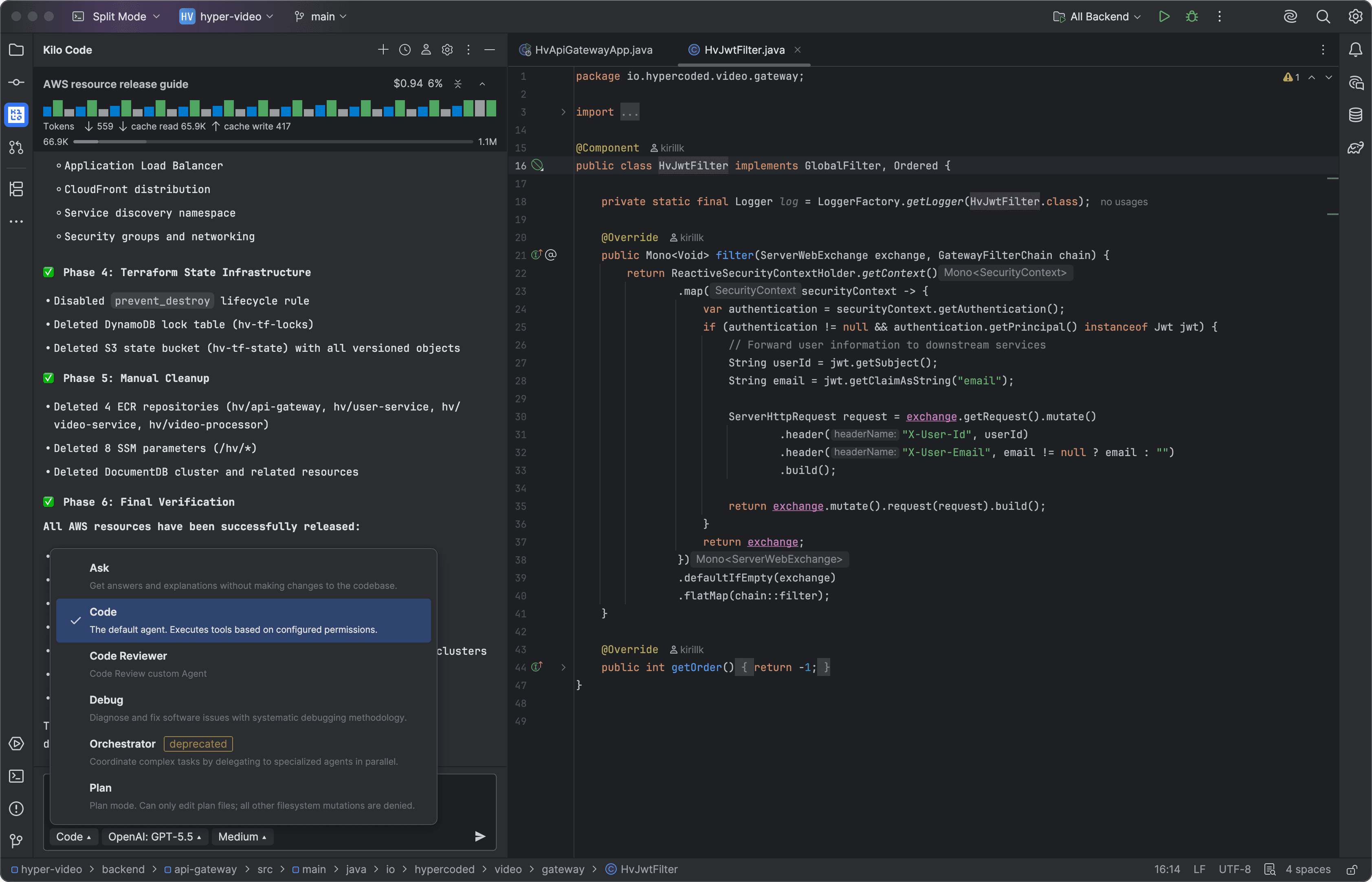The image size is (1372, 882).
Task: Start a new Kilo Code task
Action: click(383, 50)
